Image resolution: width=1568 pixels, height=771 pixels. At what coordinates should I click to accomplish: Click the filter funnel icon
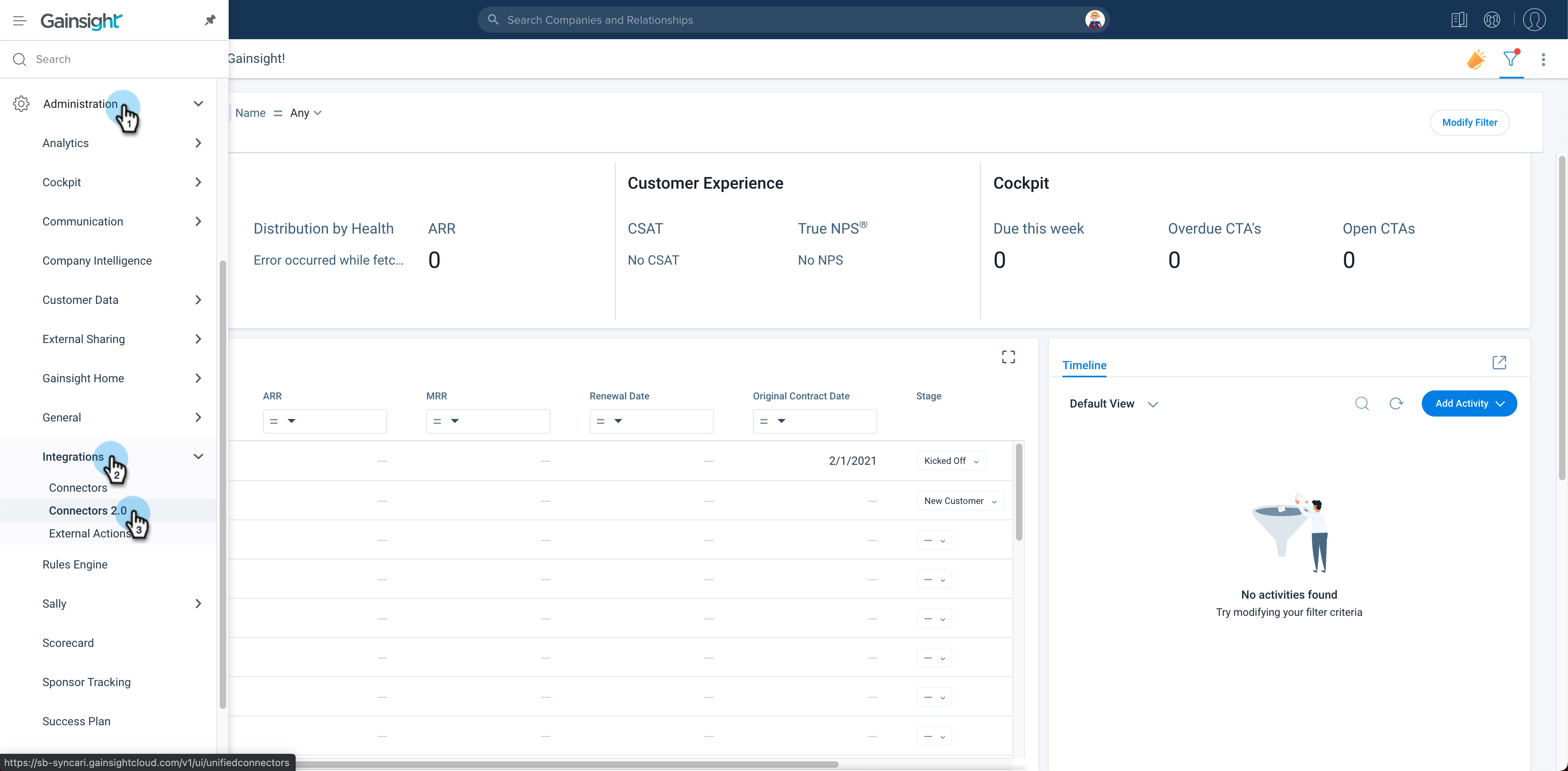click(1511, 59)
